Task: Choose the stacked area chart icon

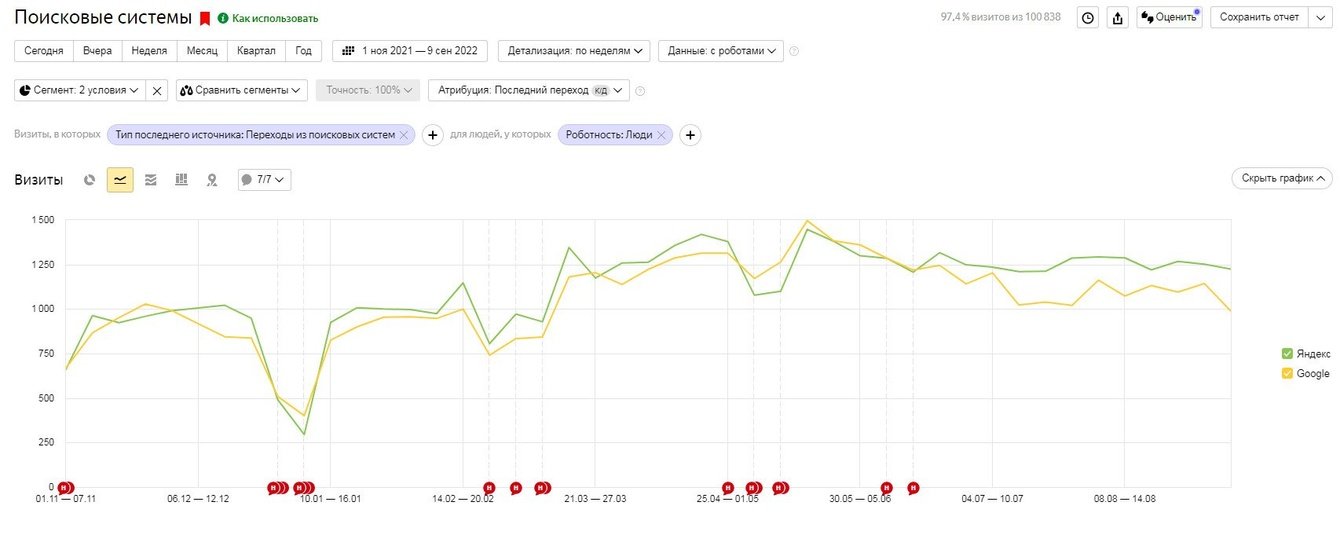Action: coord(151,180)
